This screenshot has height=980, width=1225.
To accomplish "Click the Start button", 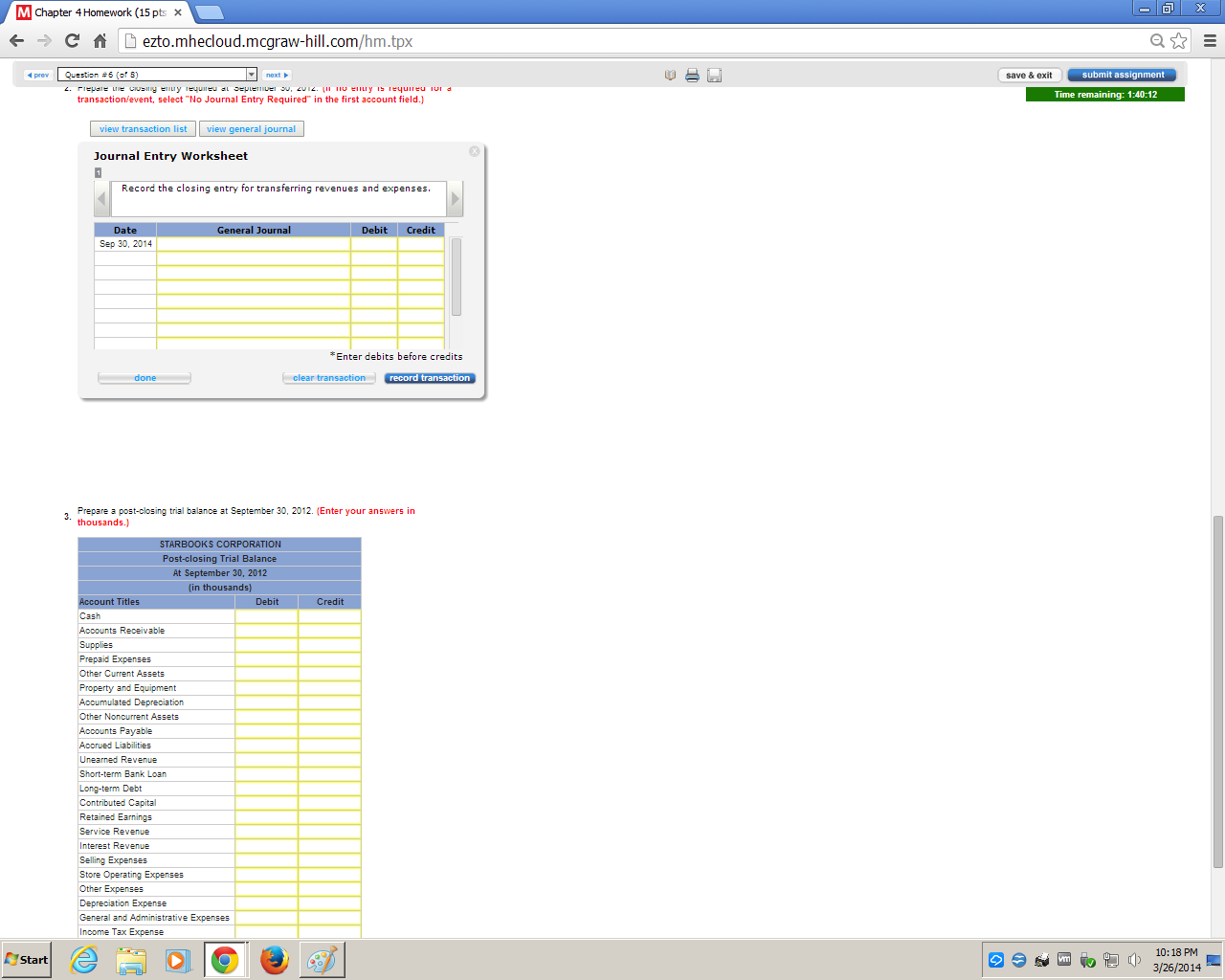I will 26,959.
